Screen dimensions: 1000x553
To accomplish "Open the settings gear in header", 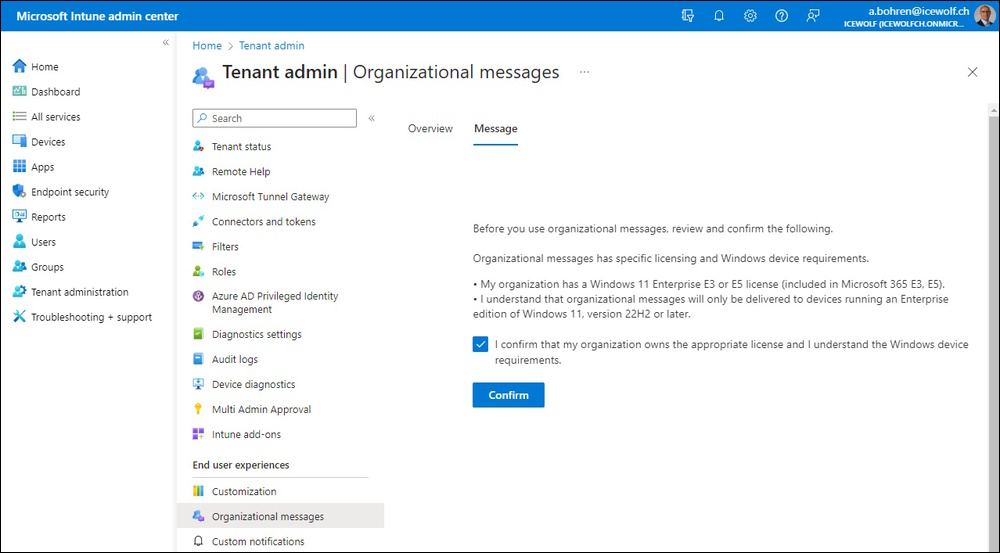I will 750,16.
